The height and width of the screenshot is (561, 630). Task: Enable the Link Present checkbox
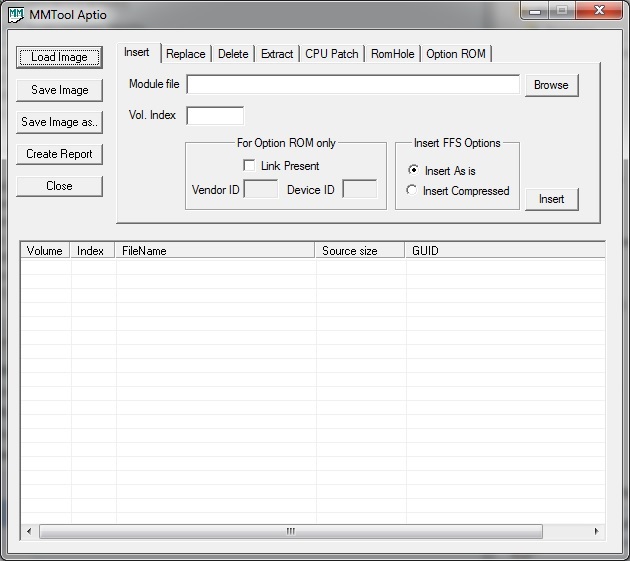[x=249, y=166]
